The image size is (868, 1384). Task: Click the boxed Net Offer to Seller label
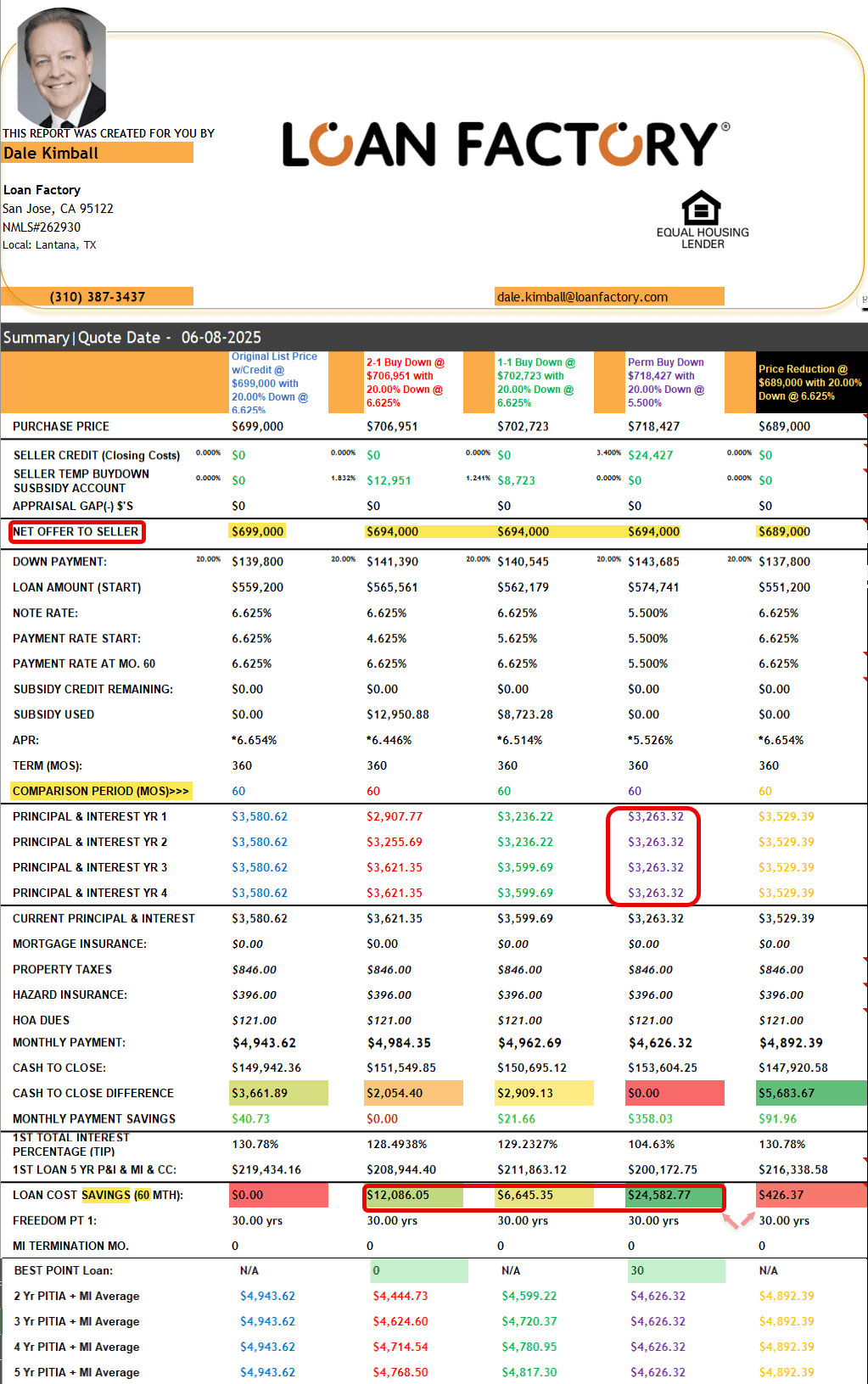(x=76, y=532)
